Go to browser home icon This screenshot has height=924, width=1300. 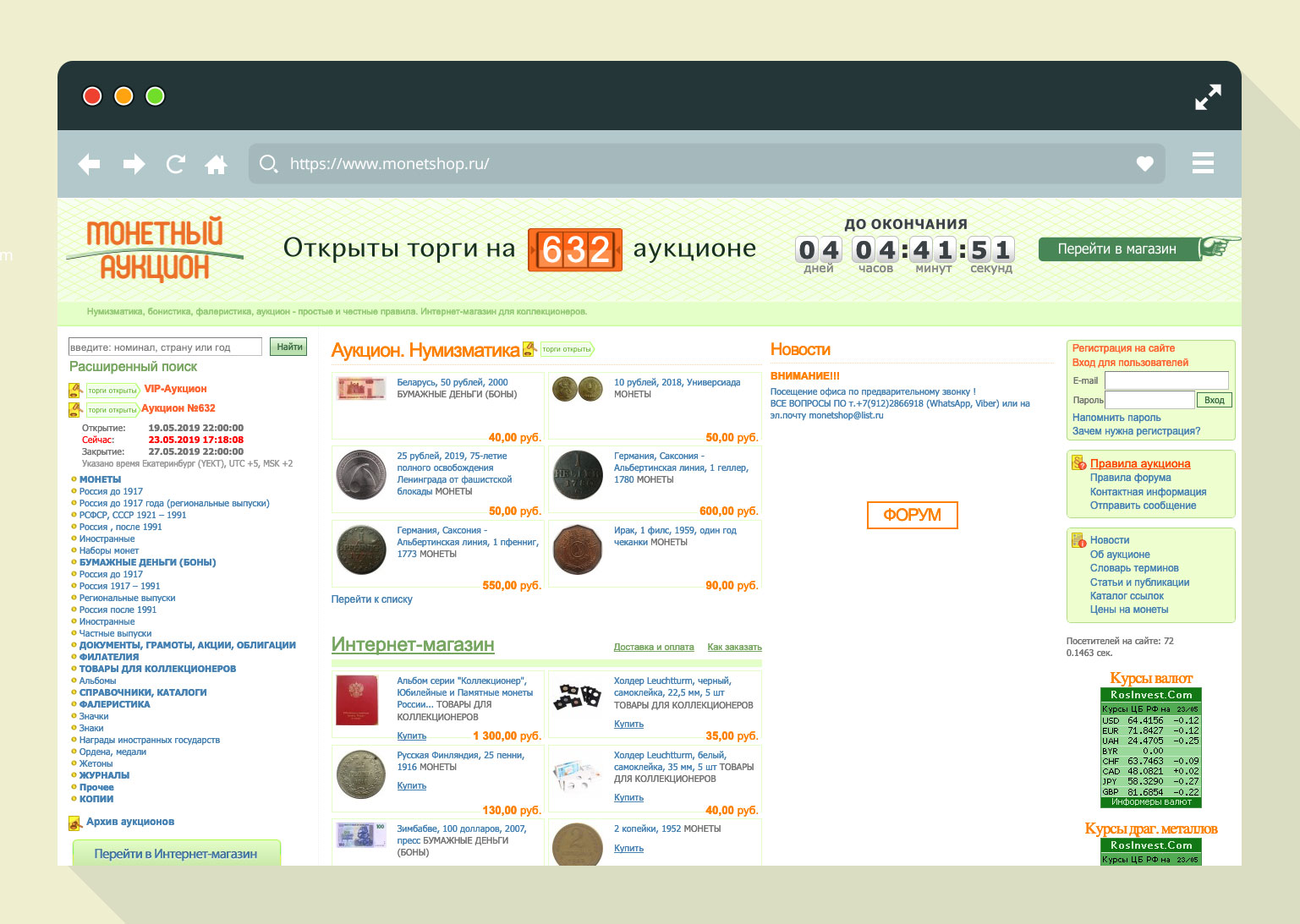[217, 164]
